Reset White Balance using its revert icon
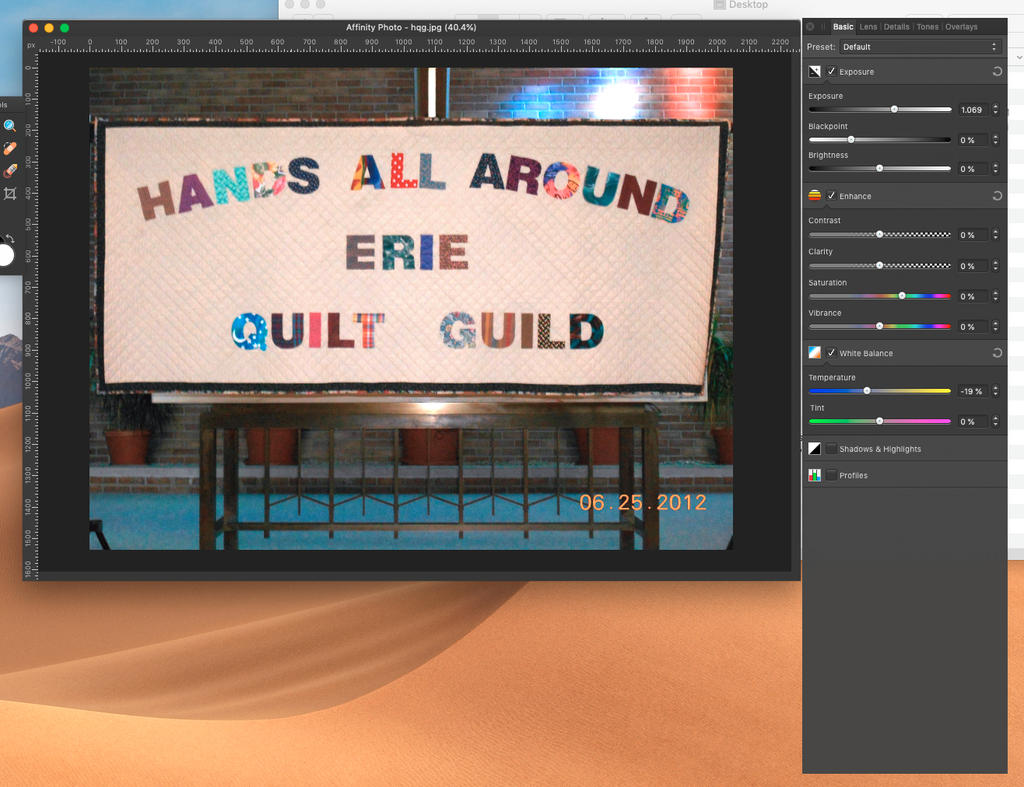Viewport: 1024px width, 787px height. (997, 353)
